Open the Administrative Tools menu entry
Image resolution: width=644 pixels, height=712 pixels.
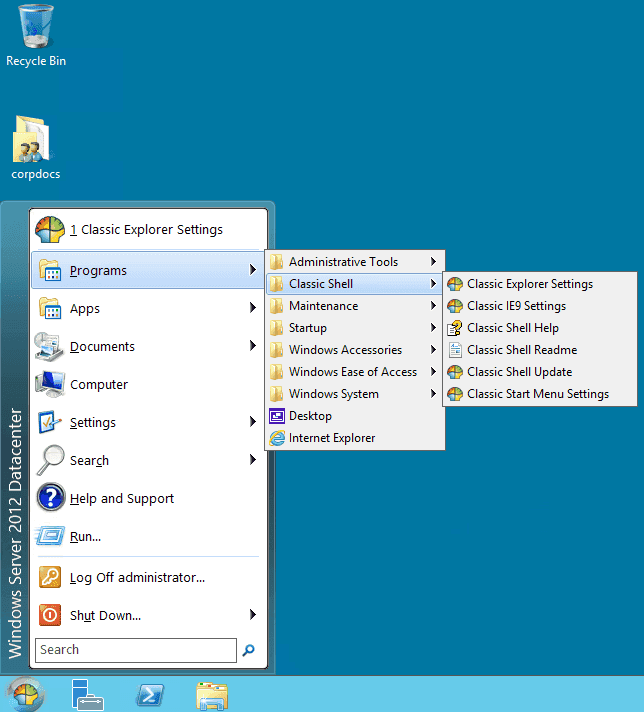click(355, 262)
